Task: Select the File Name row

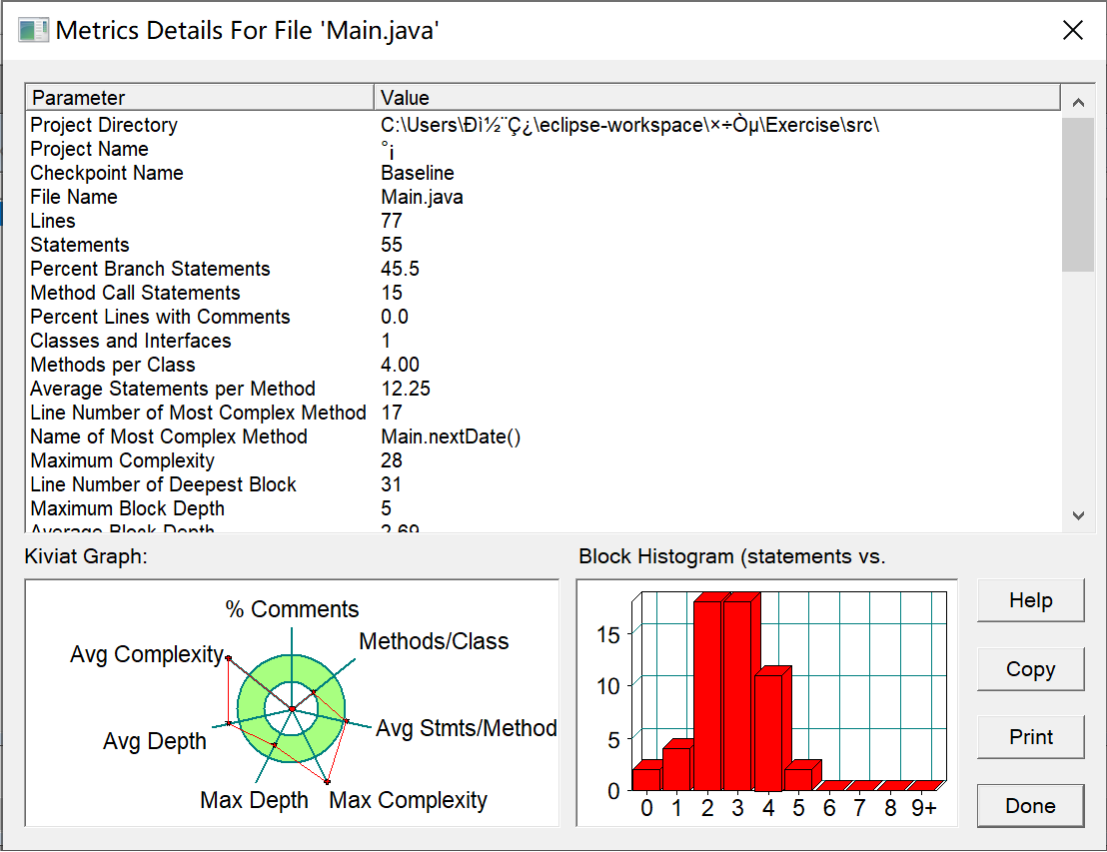Action: coord(544,197)
